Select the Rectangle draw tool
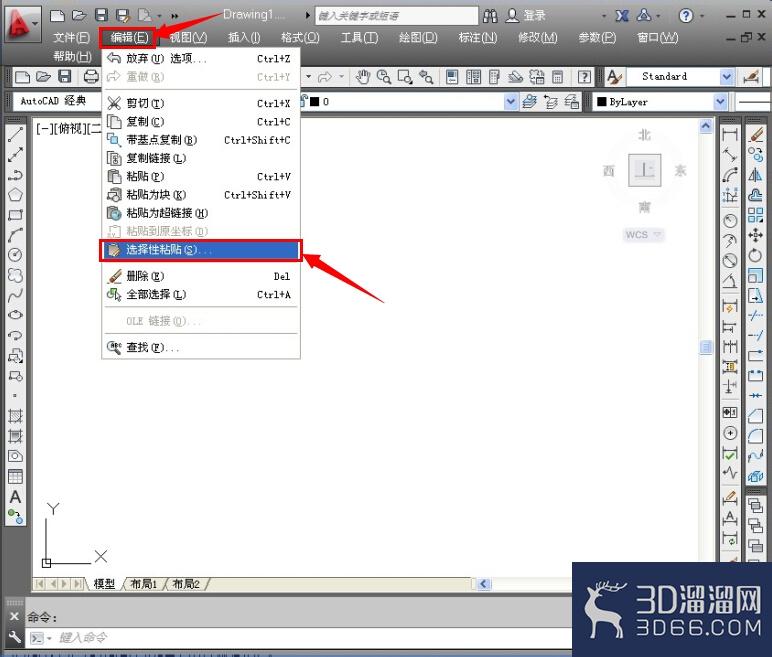Screen dimensions: 772x657 15,215
